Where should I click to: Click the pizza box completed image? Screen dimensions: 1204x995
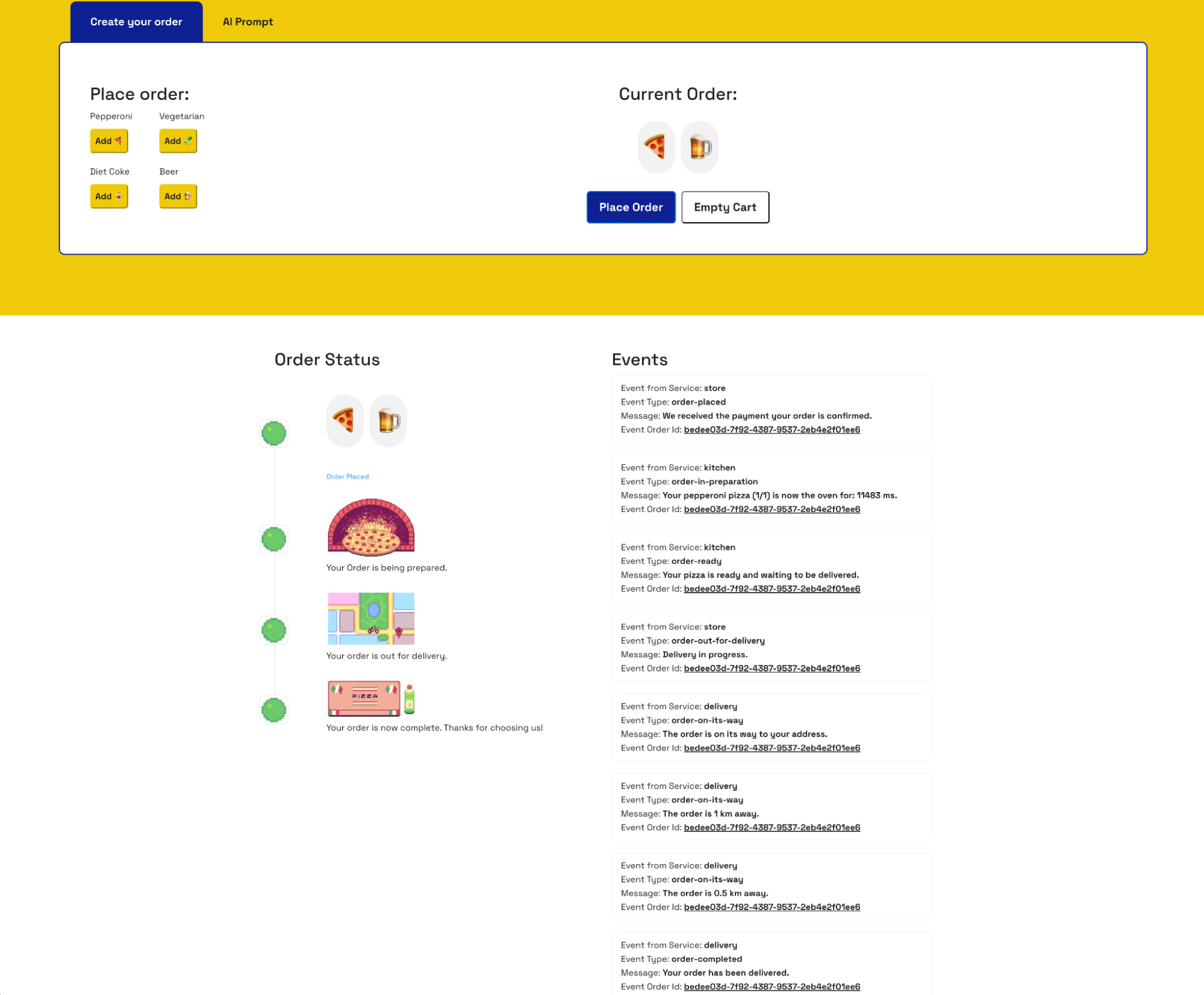[x=370, y=698]
